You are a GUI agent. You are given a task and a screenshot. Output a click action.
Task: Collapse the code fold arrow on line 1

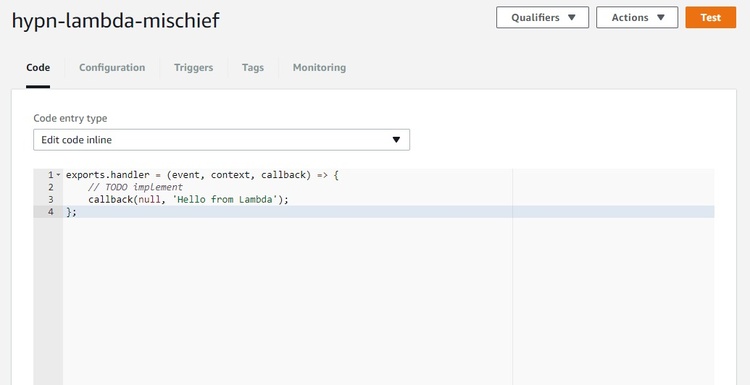tap(58, 175)
